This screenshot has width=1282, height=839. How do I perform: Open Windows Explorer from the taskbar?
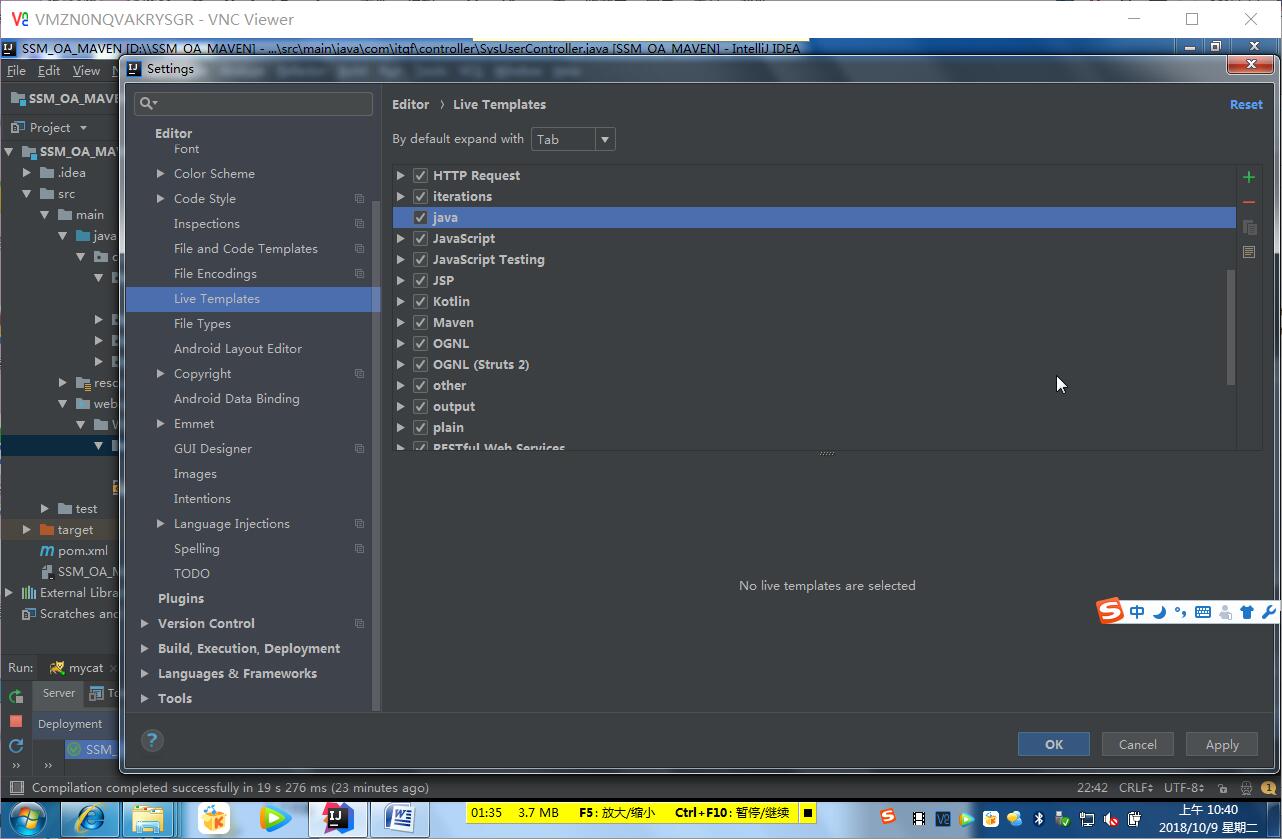click(148, 820)
